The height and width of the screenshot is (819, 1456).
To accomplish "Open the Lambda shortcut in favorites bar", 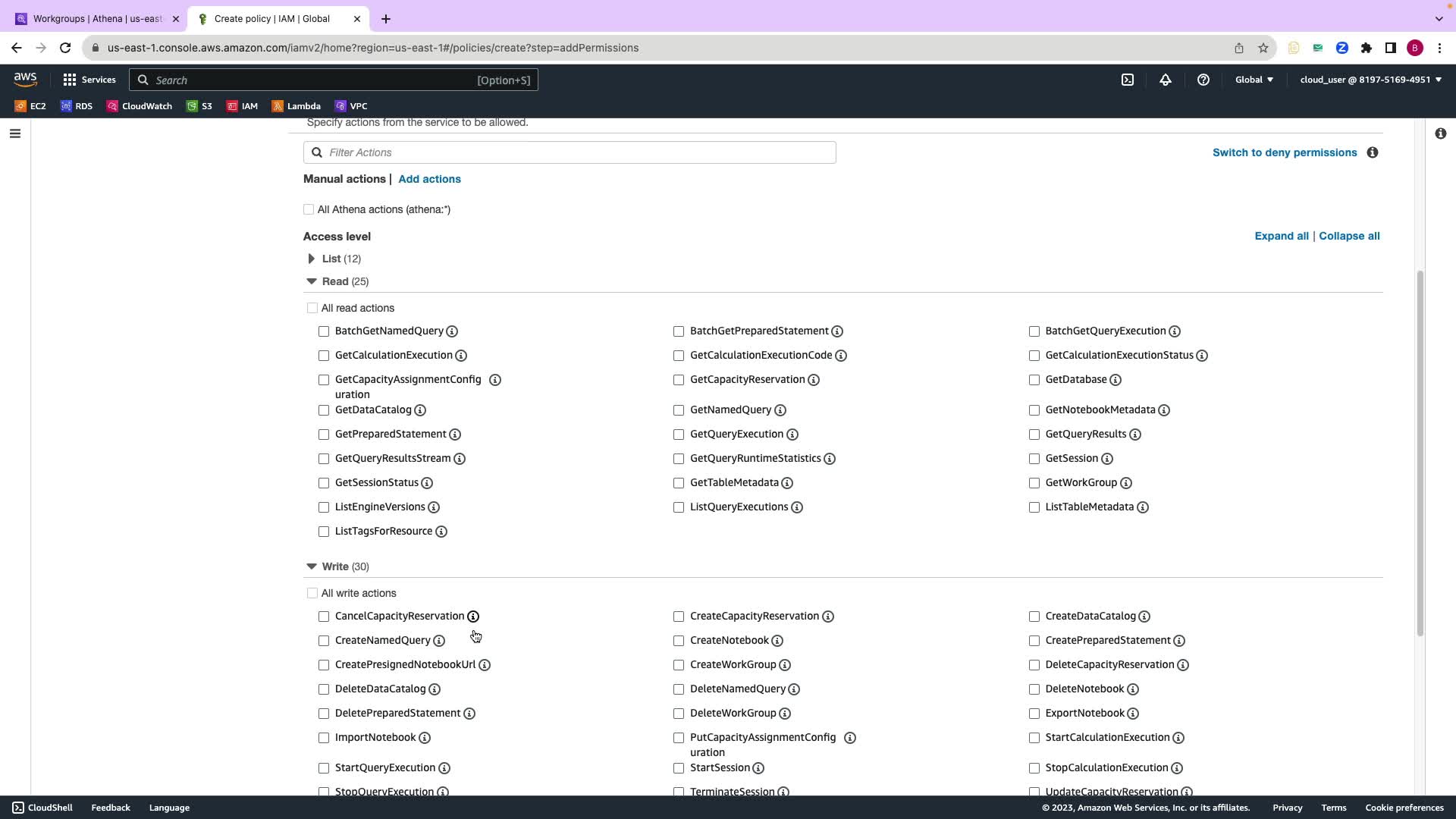I will click(297, 106).
